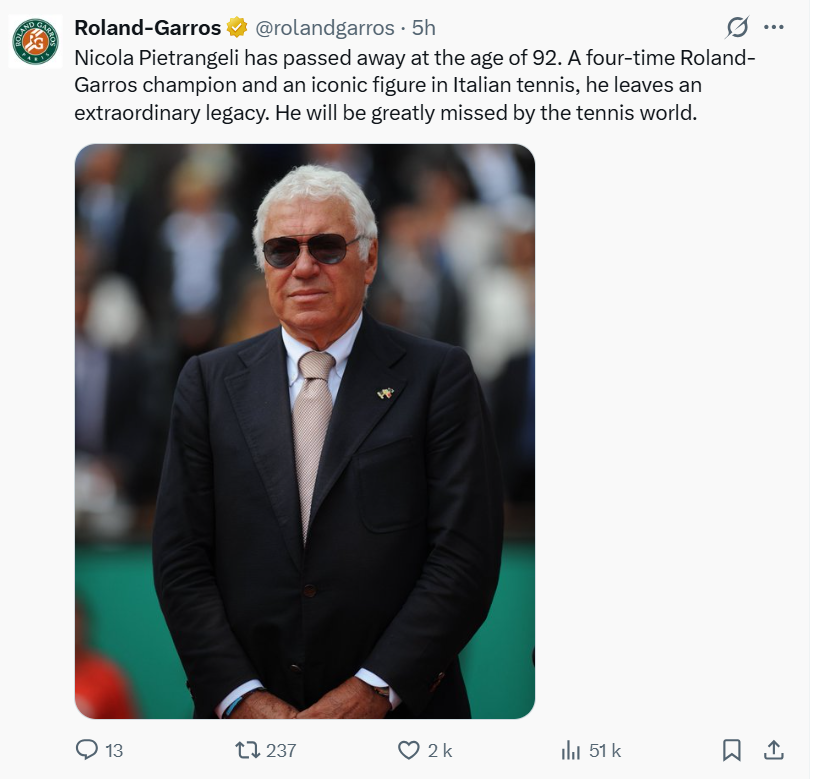
Task: Click the 2 k likes count
Action: 440,750
